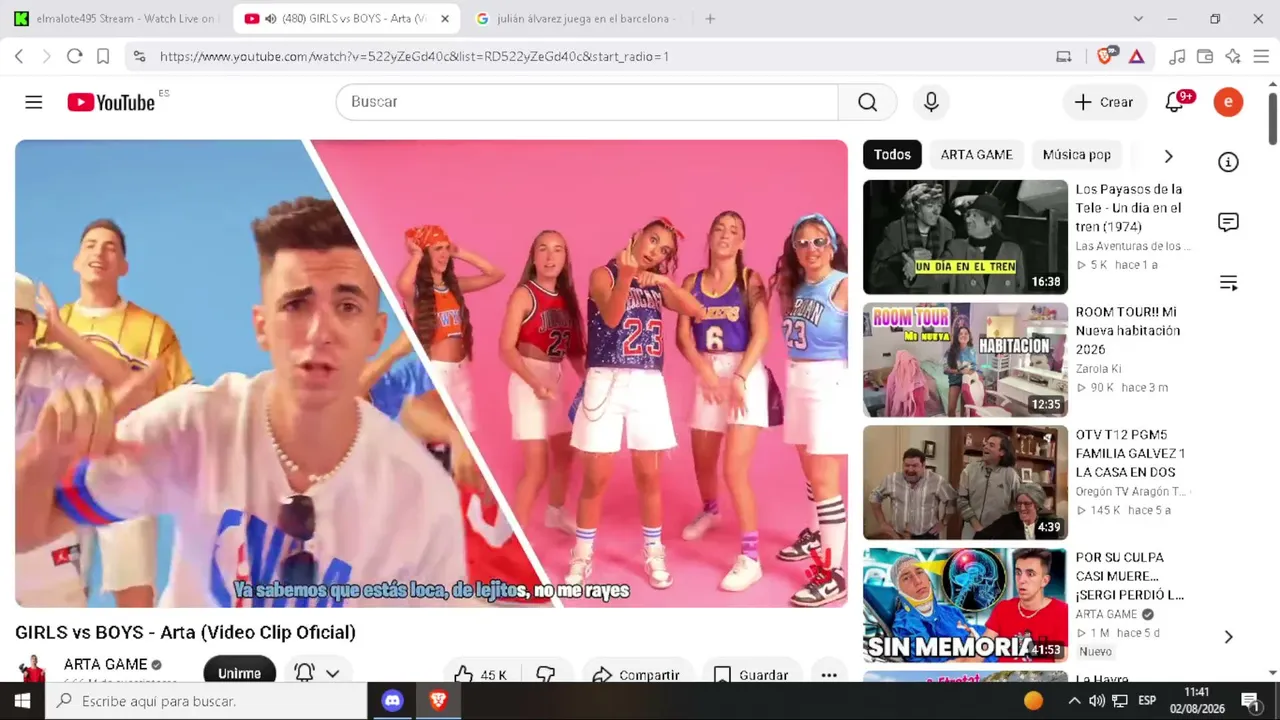Open the taskbar clock showing 11:41
The image size is (1280, 720).
point(1196,701)
